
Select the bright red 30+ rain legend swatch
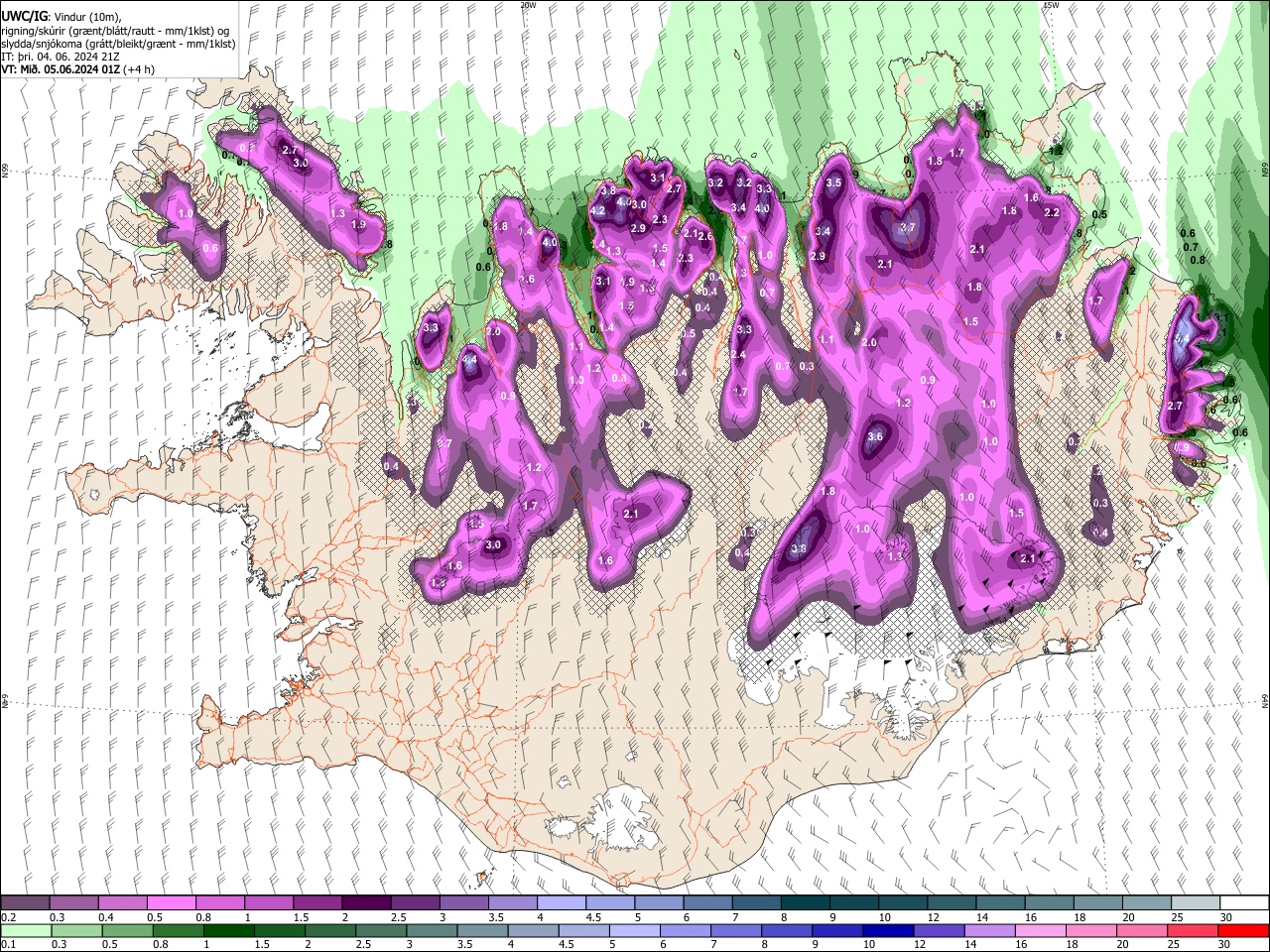1242,930
